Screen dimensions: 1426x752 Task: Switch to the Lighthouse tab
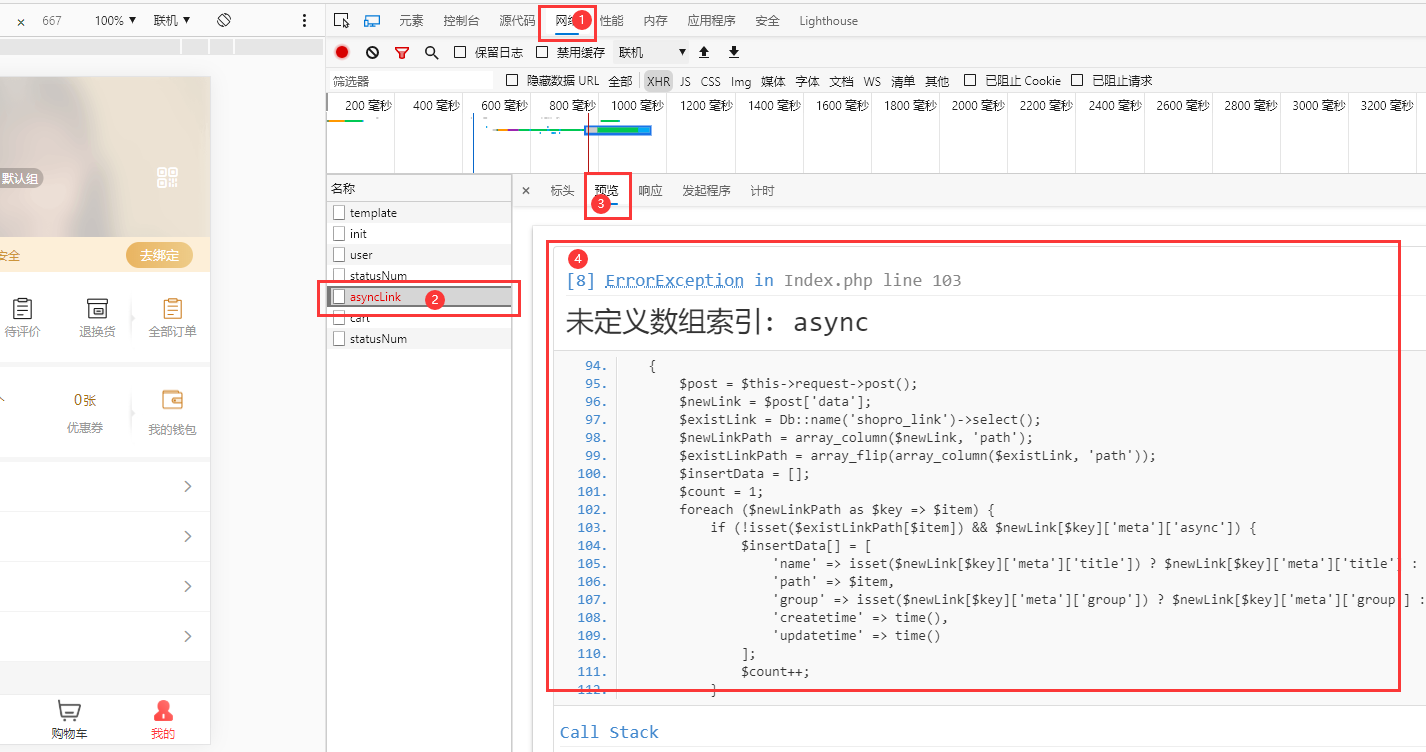tap(828, 20)
